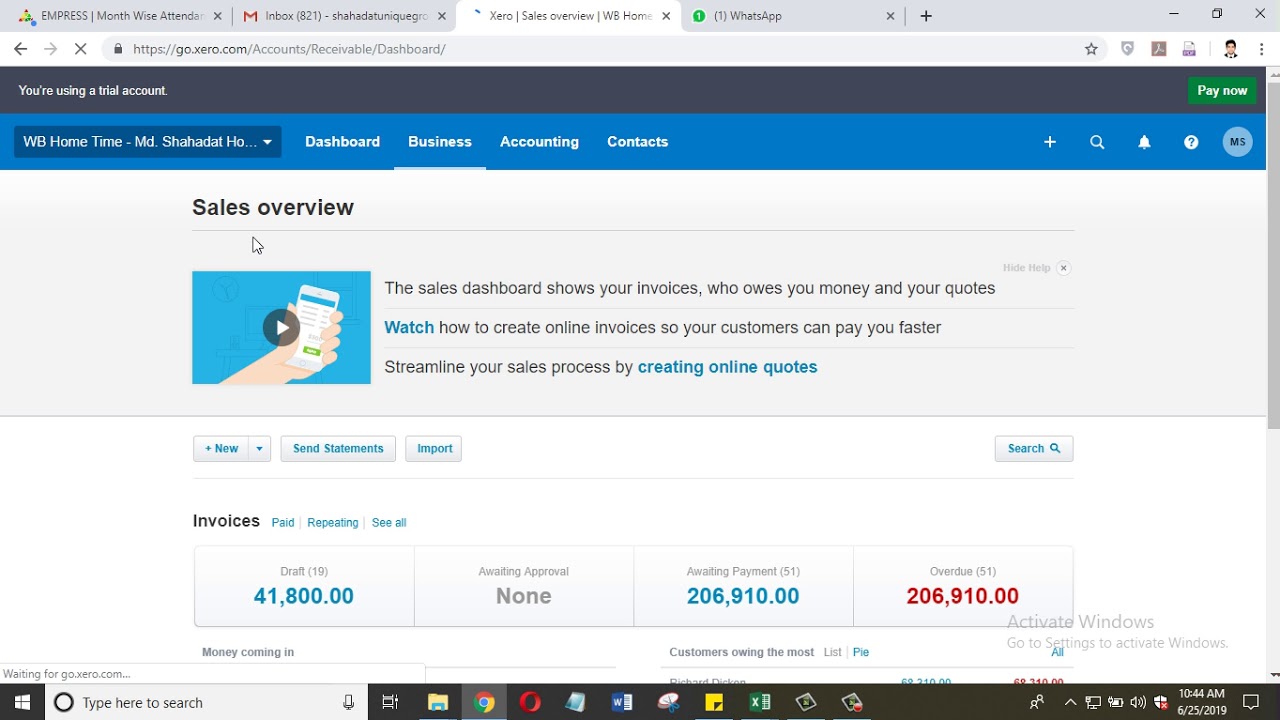Open File Explorer from the taskbar
The image size is (1280, 720).
(x=437, y=702)
